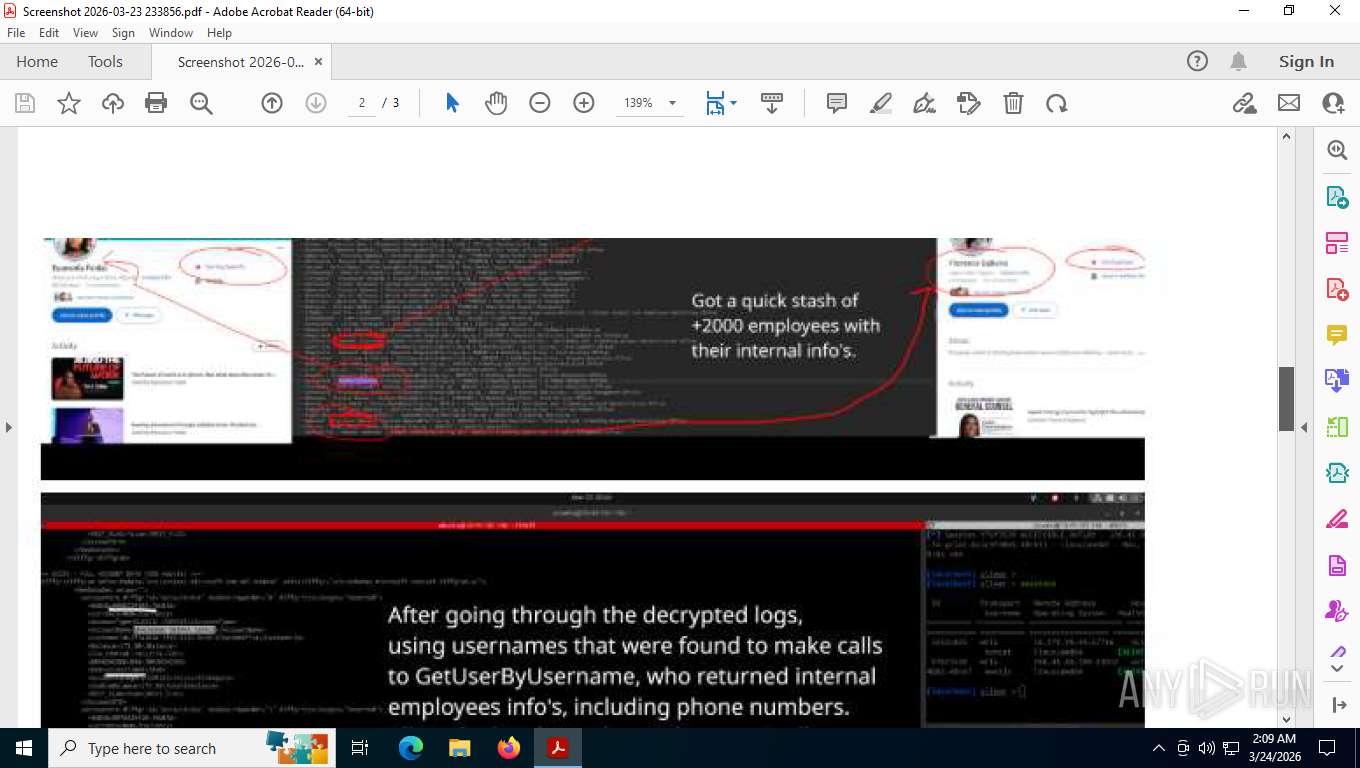Click the scrolling mode toolbar icon
Image resolution: width=1360 pixels, height=768 pixels.
click(772, 103)
